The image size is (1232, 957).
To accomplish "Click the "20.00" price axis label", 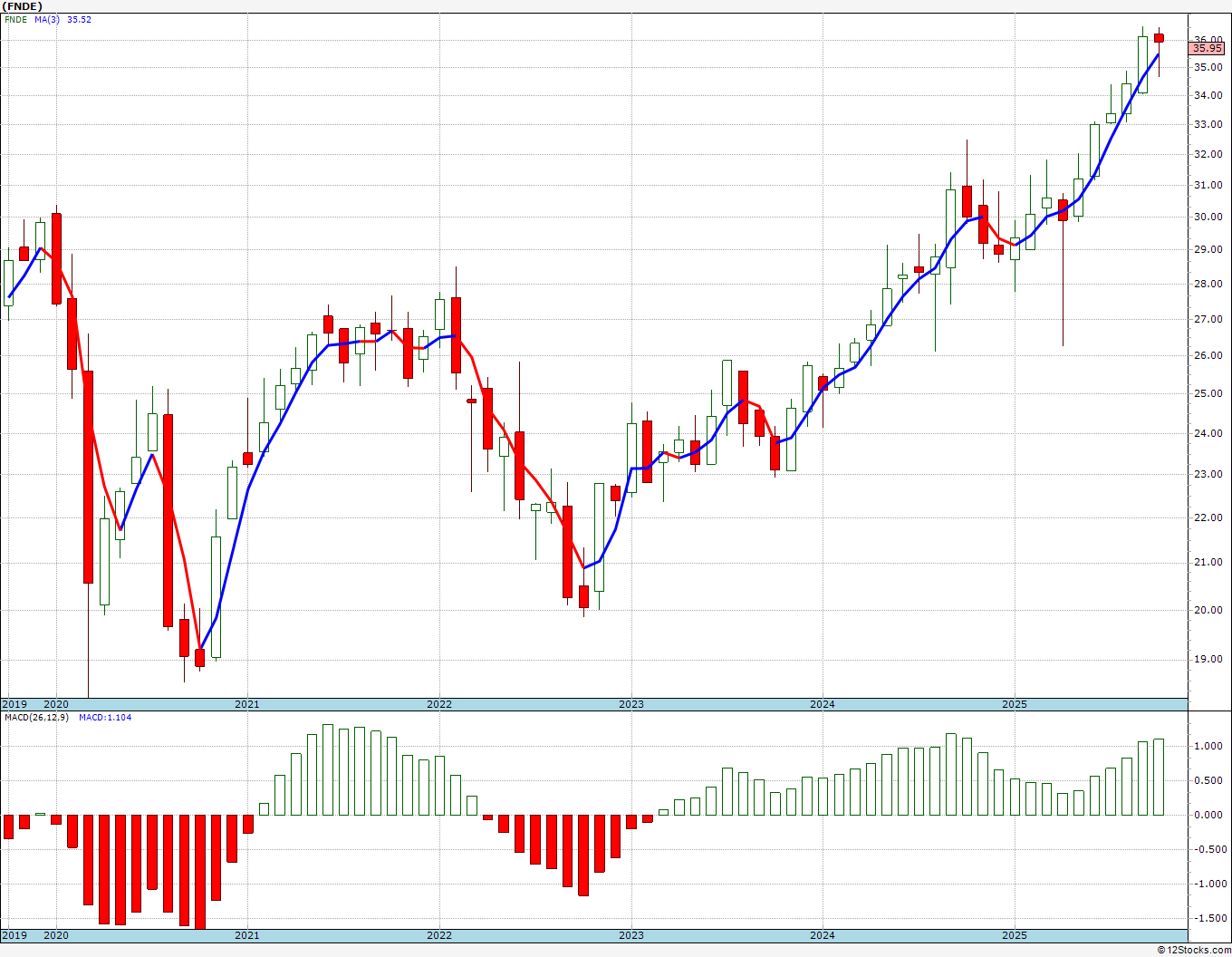I will 1208,610.
